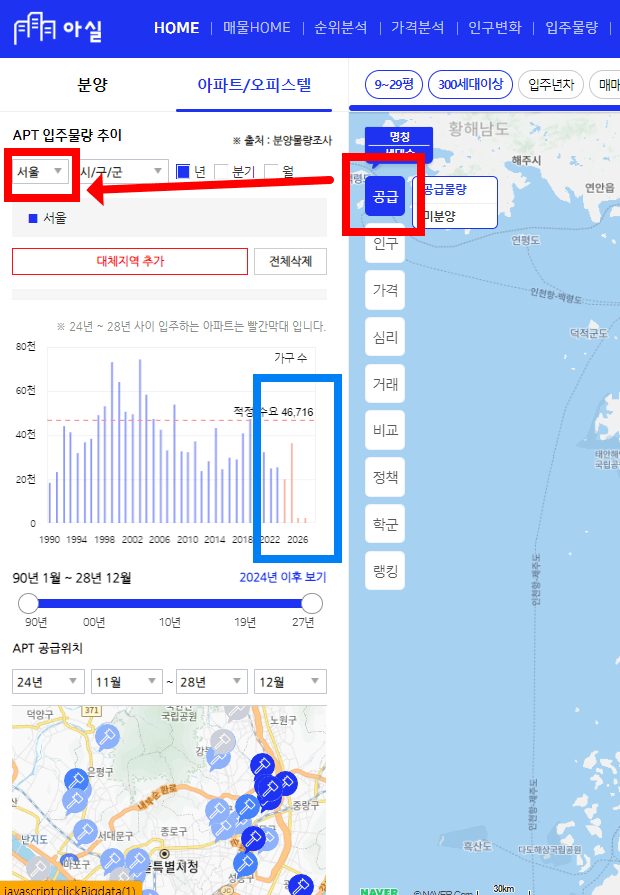Open 매물HOME in the top menu
Viewport: 620px width, 895px height.
pos(256,27)
